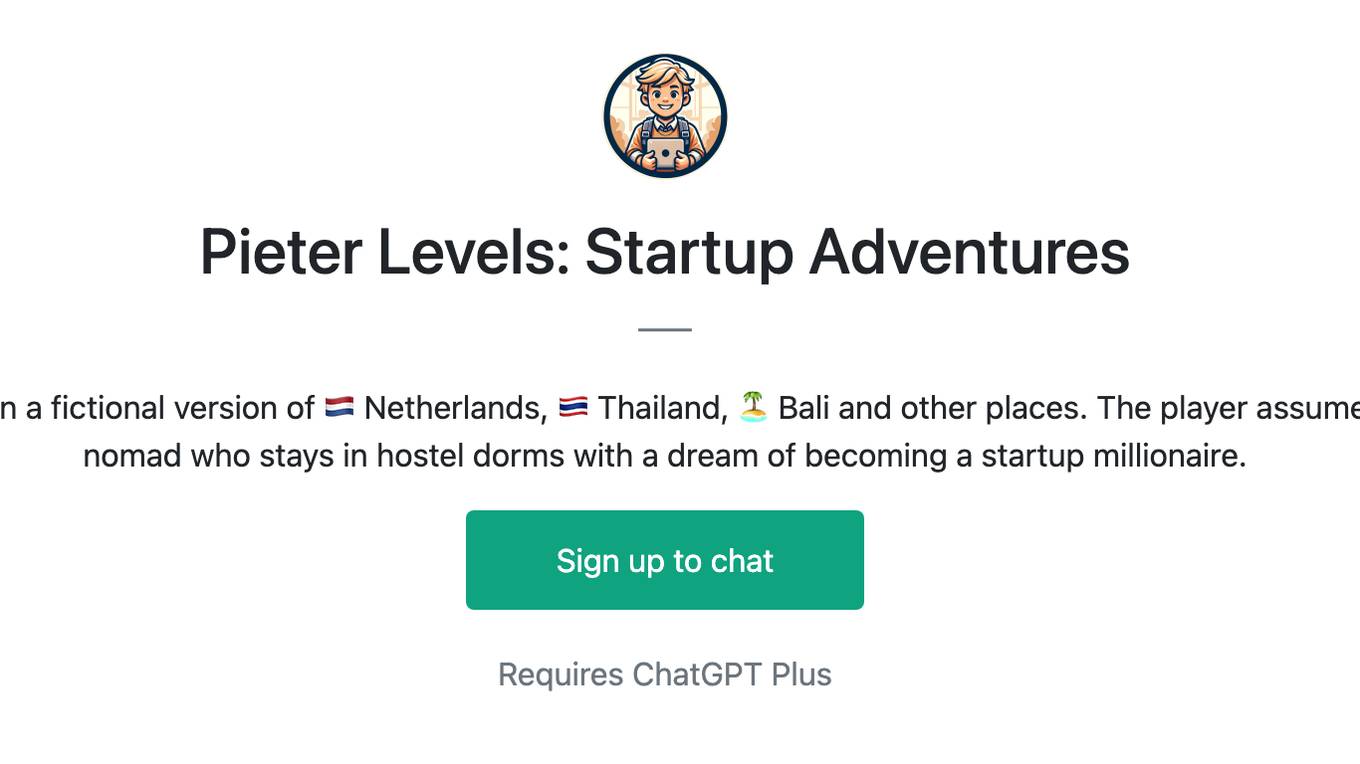This screenshot has width=1360, height=764.
Task: Click the word Bali in the description
Action: tap(804, 408)
